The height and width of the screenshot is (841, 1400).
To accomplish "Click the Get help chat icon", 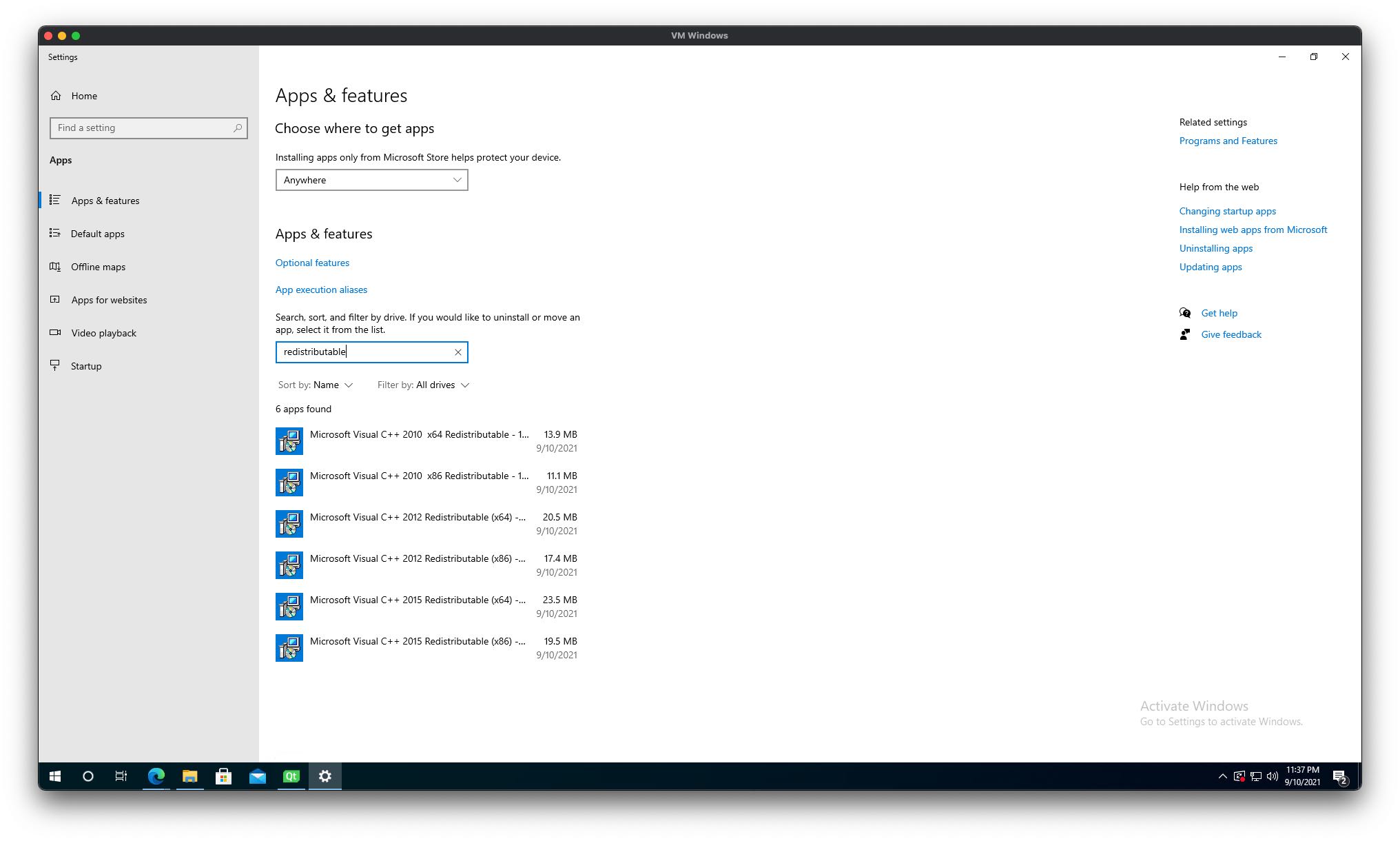I will pos(1185,313).
